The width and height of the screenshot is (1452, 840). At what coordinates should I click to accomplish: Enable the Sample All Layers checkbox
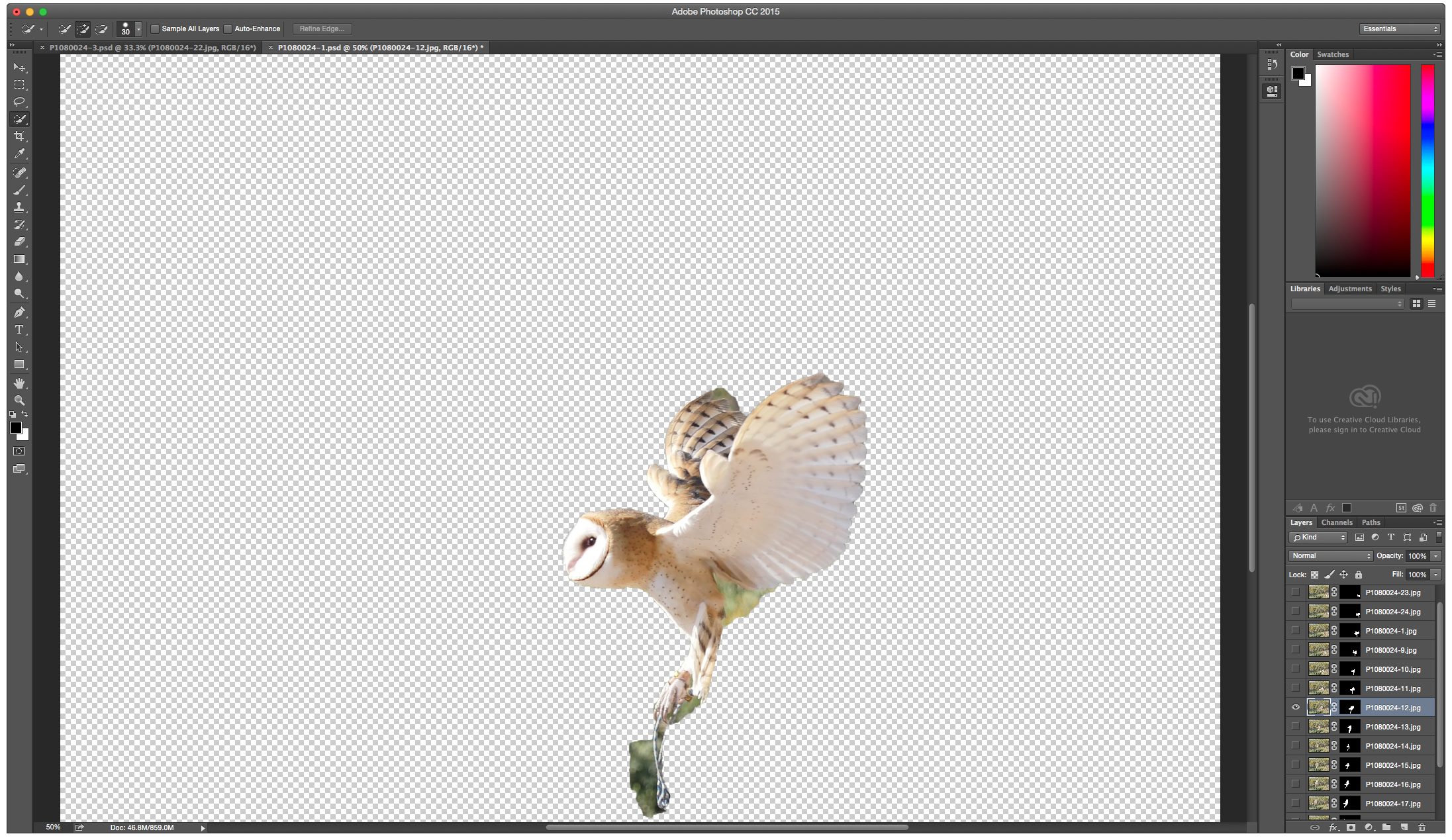pos(156,29)
